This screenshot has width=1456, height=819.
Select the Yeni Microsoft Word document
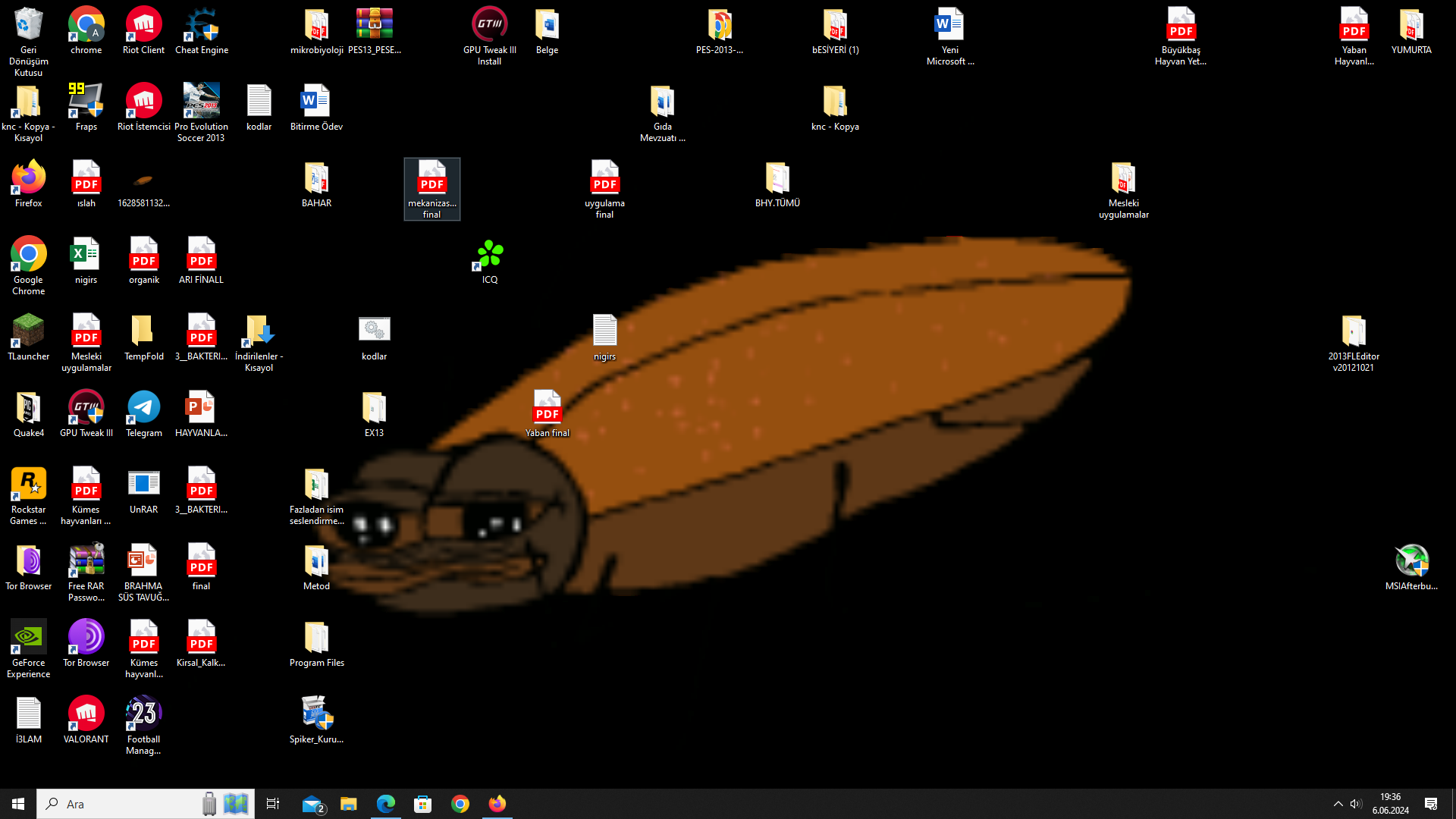pyautogui.click(x=950, y=36)
